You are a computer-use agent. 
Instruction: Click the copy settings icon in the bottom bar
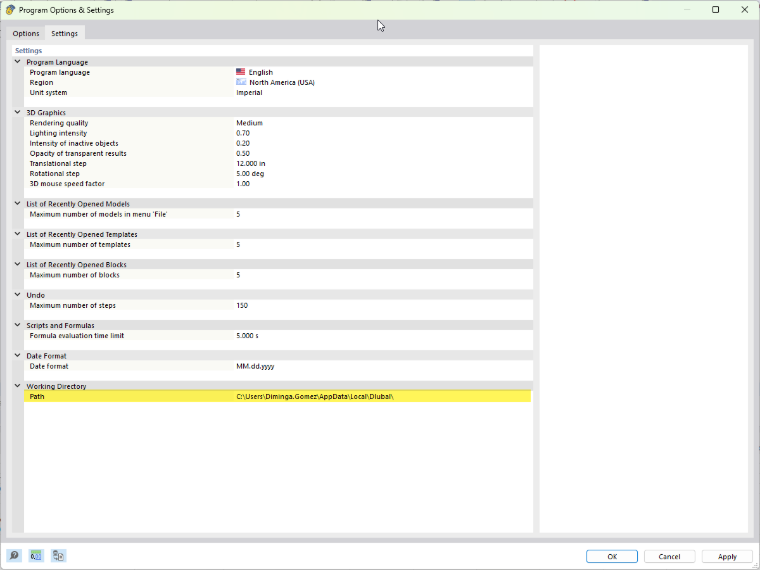coord(59,555)
